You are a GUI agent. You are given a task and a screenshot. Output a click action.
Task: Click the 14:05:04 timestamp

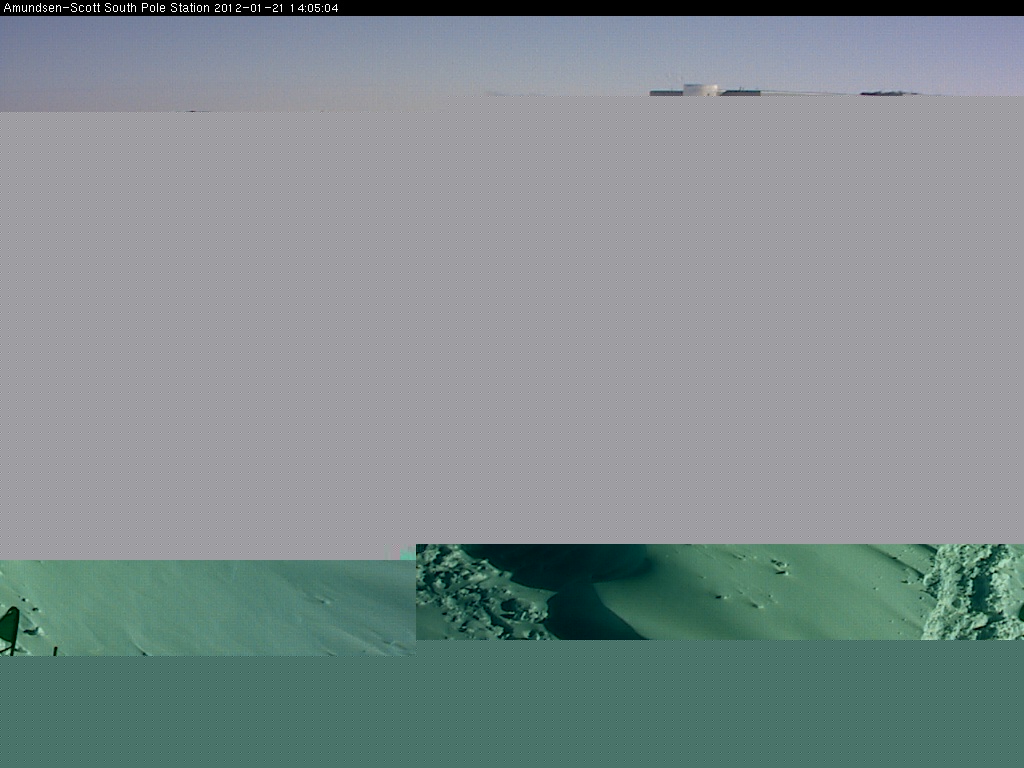(313, 8)
